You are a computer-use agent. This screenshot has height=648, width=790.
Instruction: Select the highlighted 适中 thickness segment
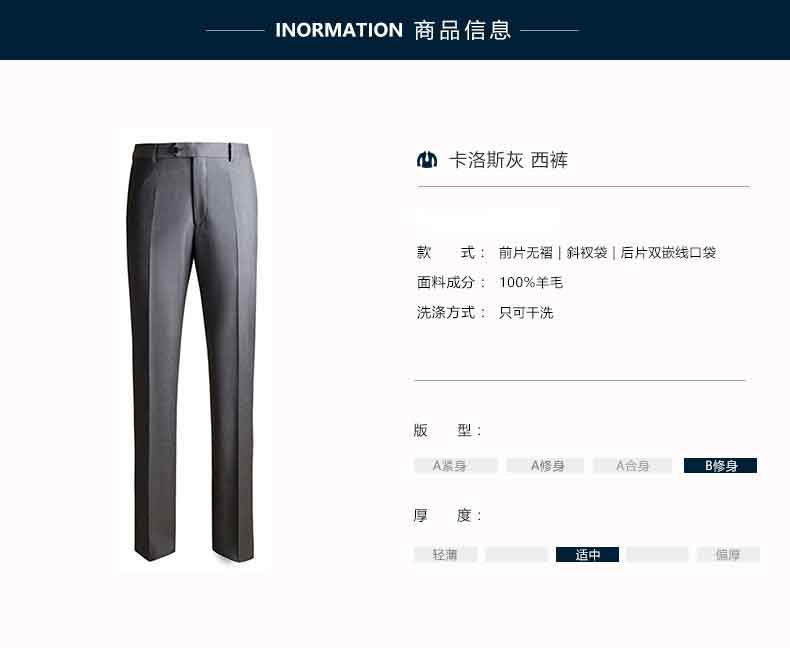pyautogui.click(x=587, y=554)
